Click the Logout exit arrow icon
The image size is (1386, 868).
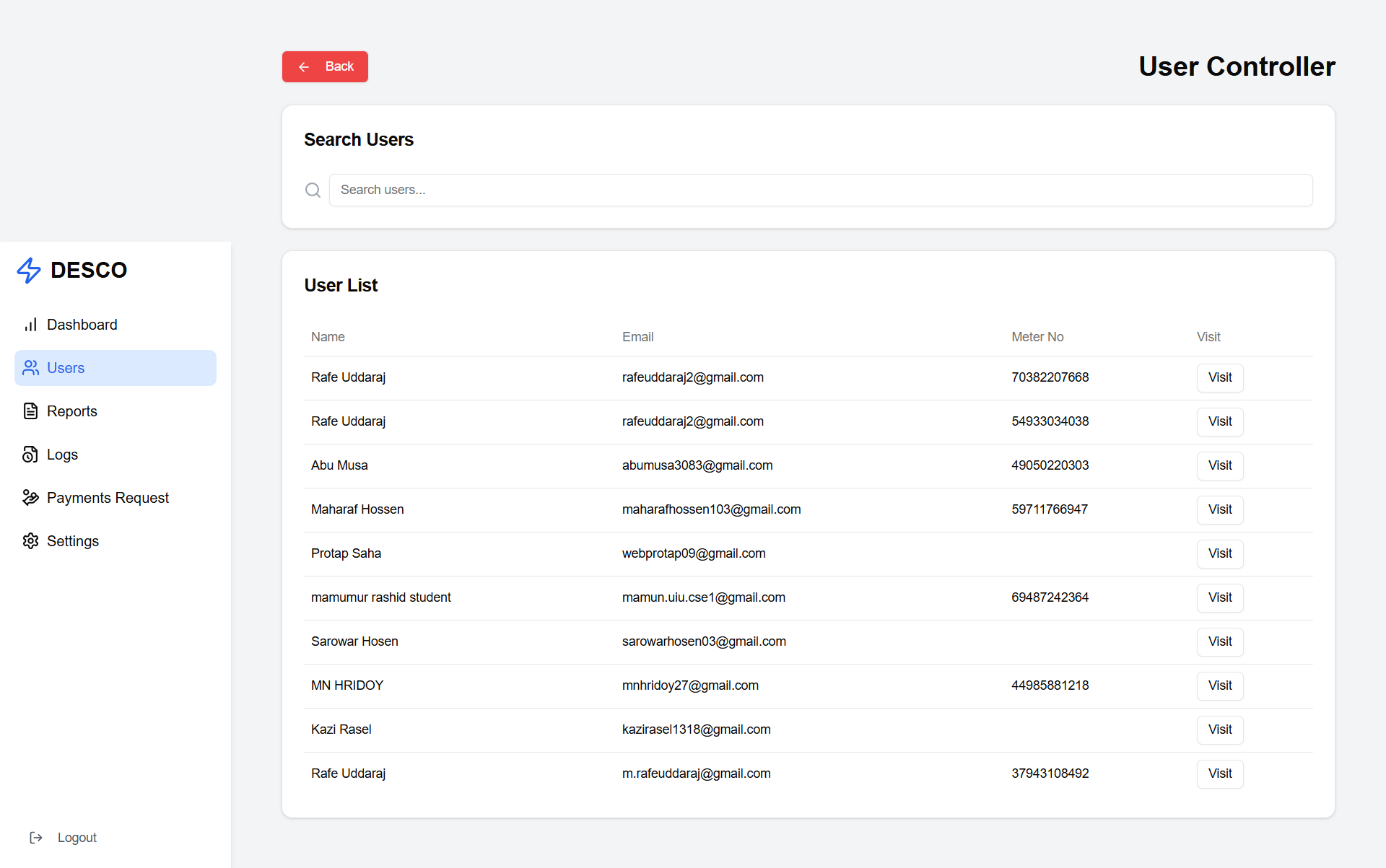[x=36, y=838]
